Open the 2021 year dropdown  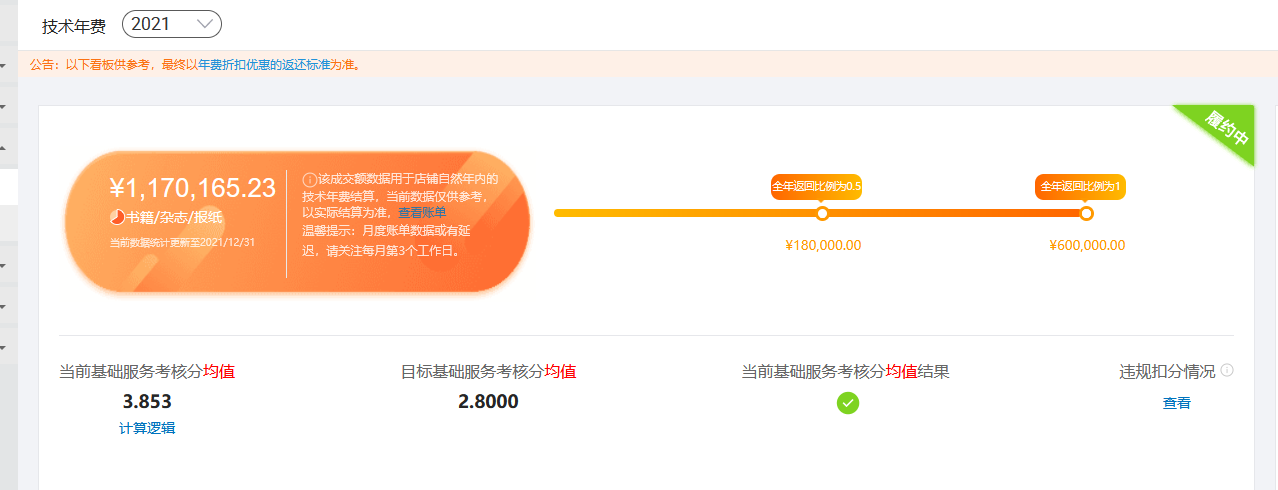[172, 24]
